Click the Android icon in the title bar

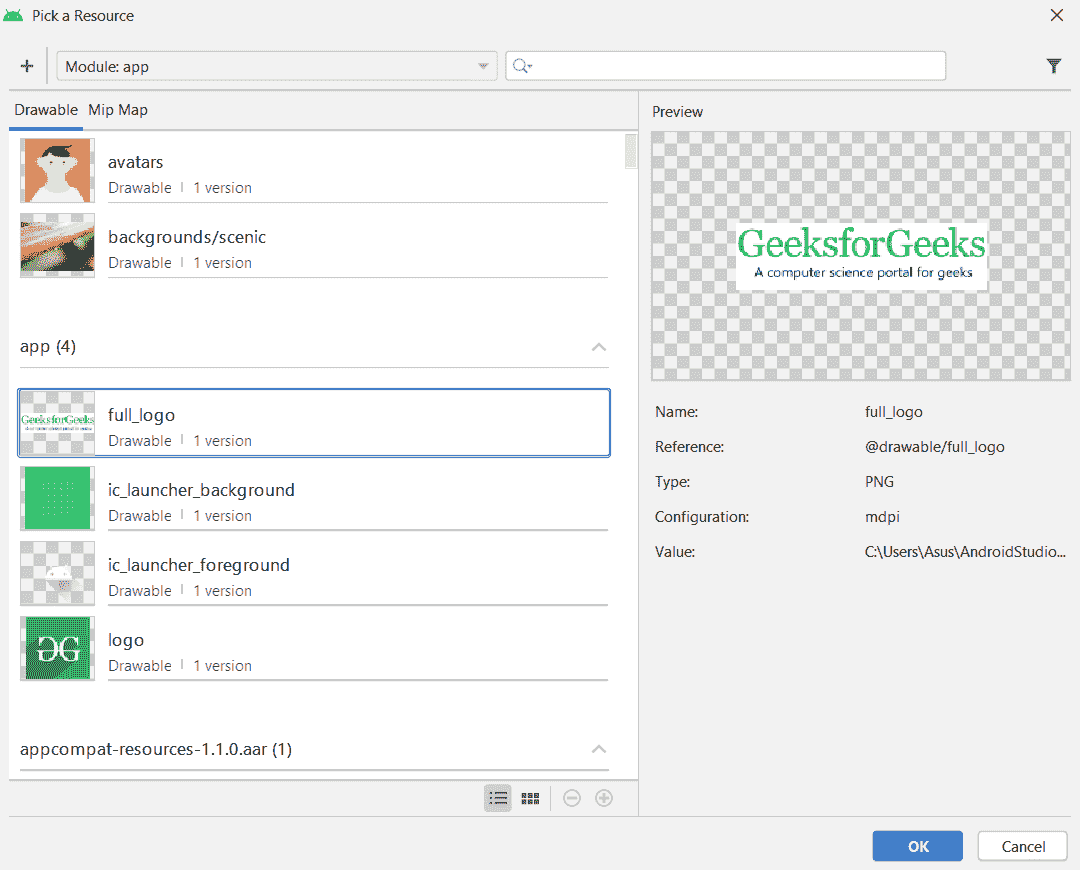point(14,15)
